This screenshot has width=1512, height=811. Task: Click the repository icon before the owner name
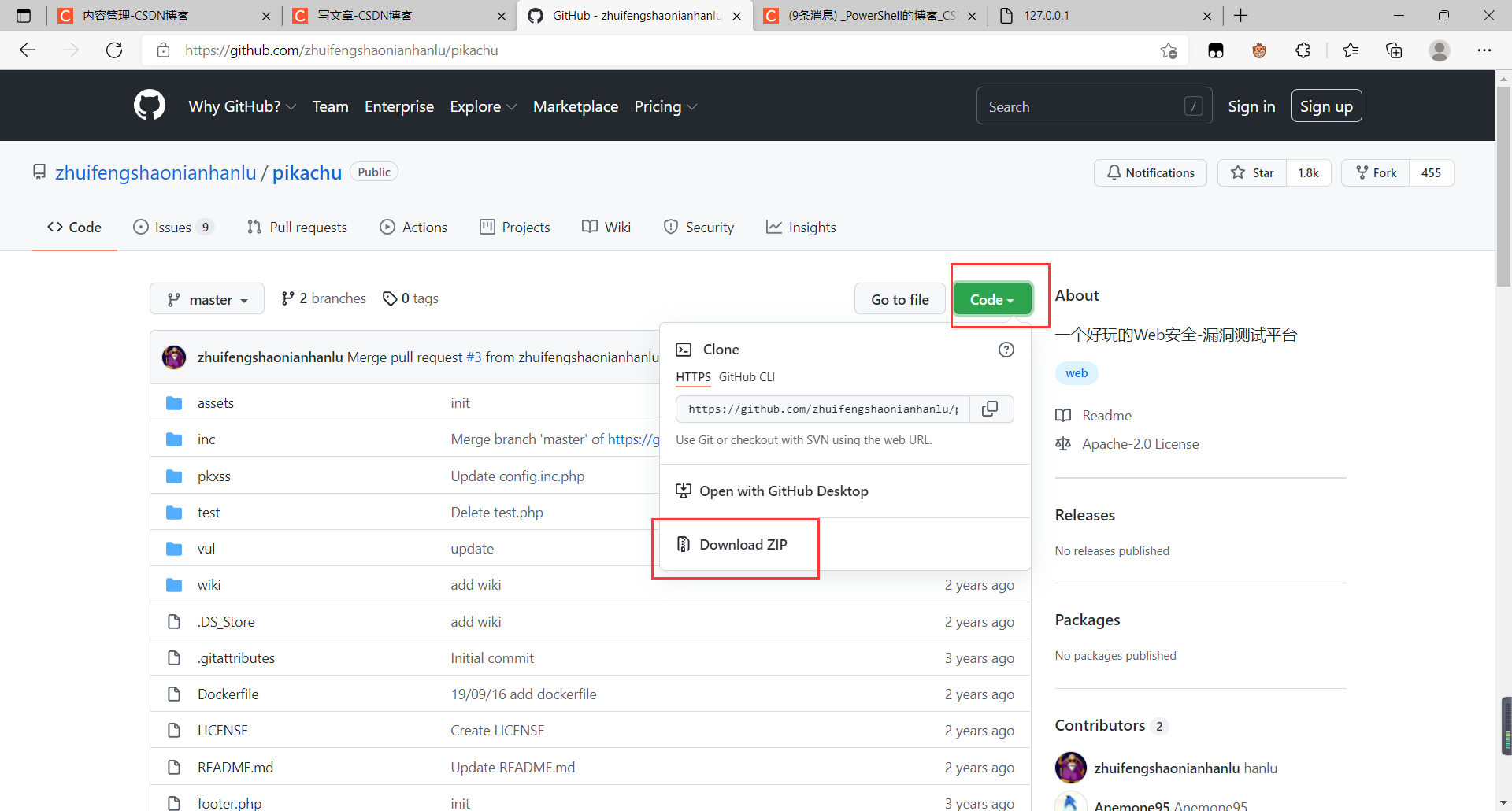[39, 172]
